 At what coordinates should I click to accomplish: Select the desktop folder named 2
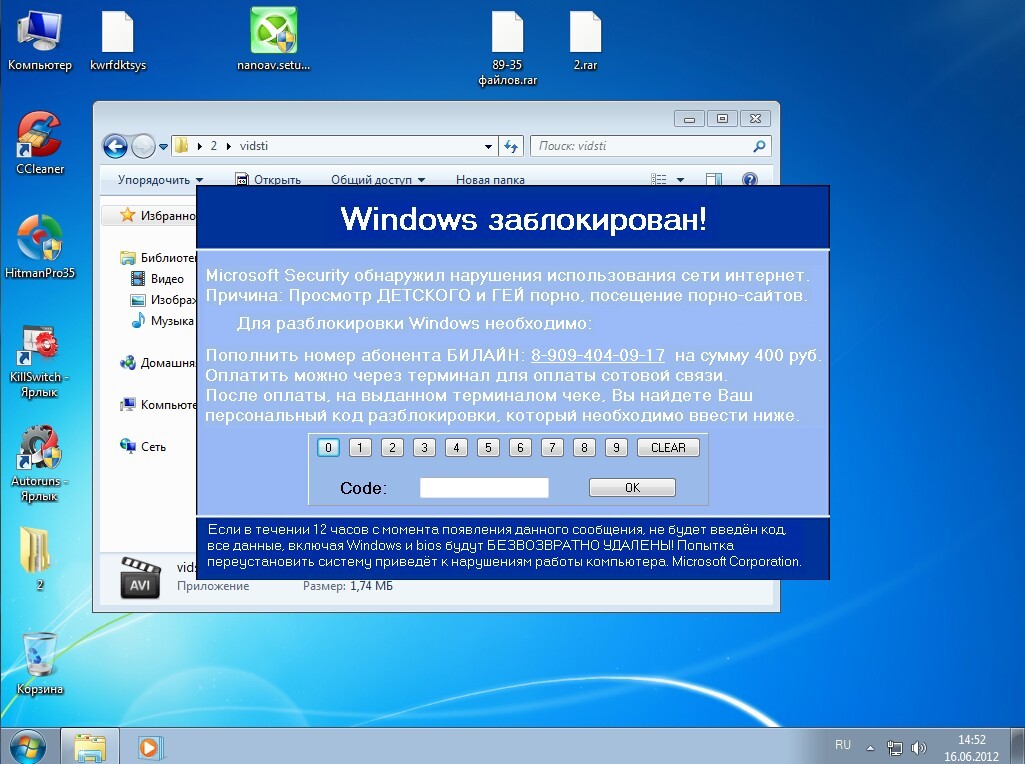pos(37,557)
